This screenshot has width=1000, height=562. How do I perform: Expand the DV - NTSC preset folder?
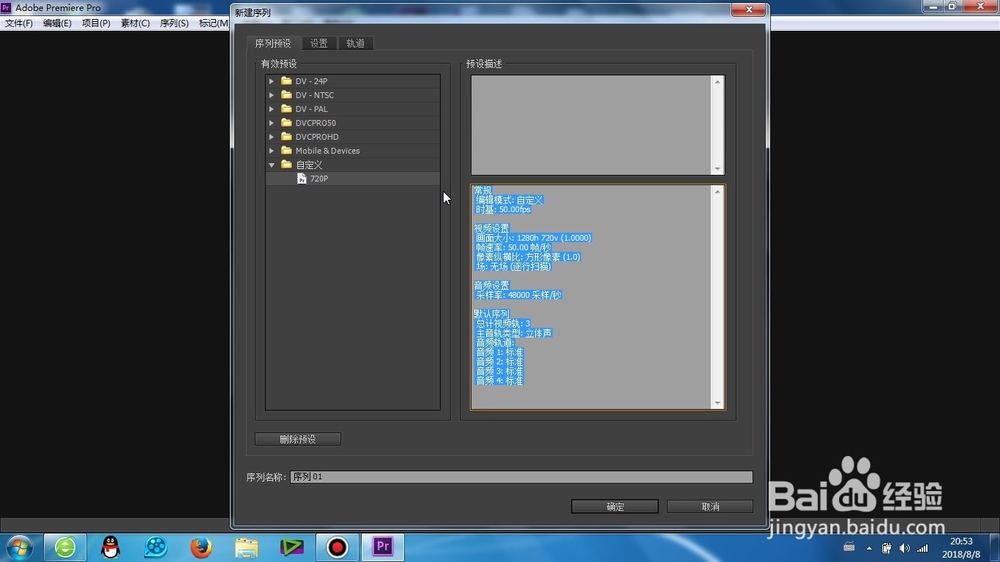click(x=272, y=95)
